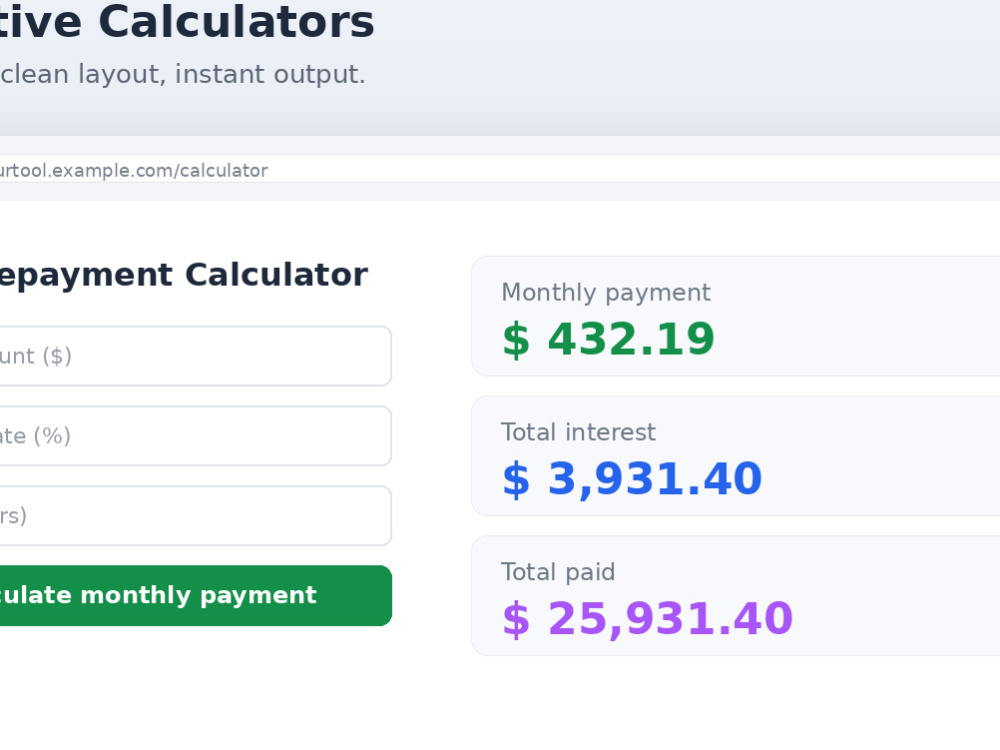Image resolution: width=1000 pixels, height=750 pixels.
Task: Click the ($) symbol in amount placeholder
Action: [x=57, y=356]
